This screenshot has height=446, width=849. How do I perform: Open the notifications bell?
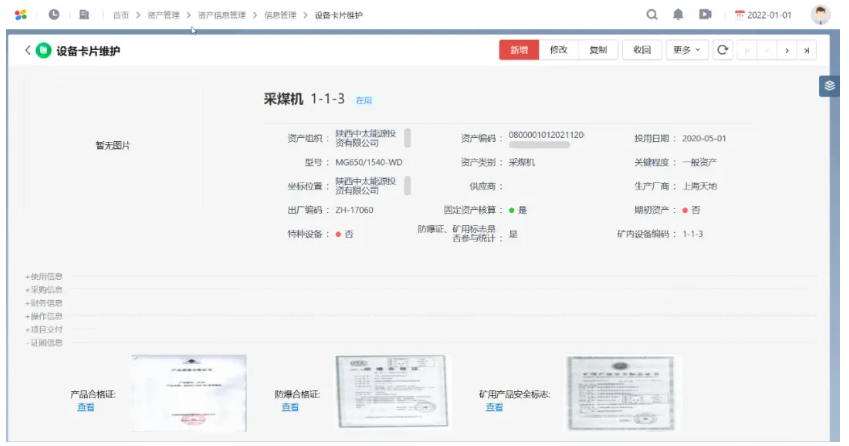tap(678, 15)
